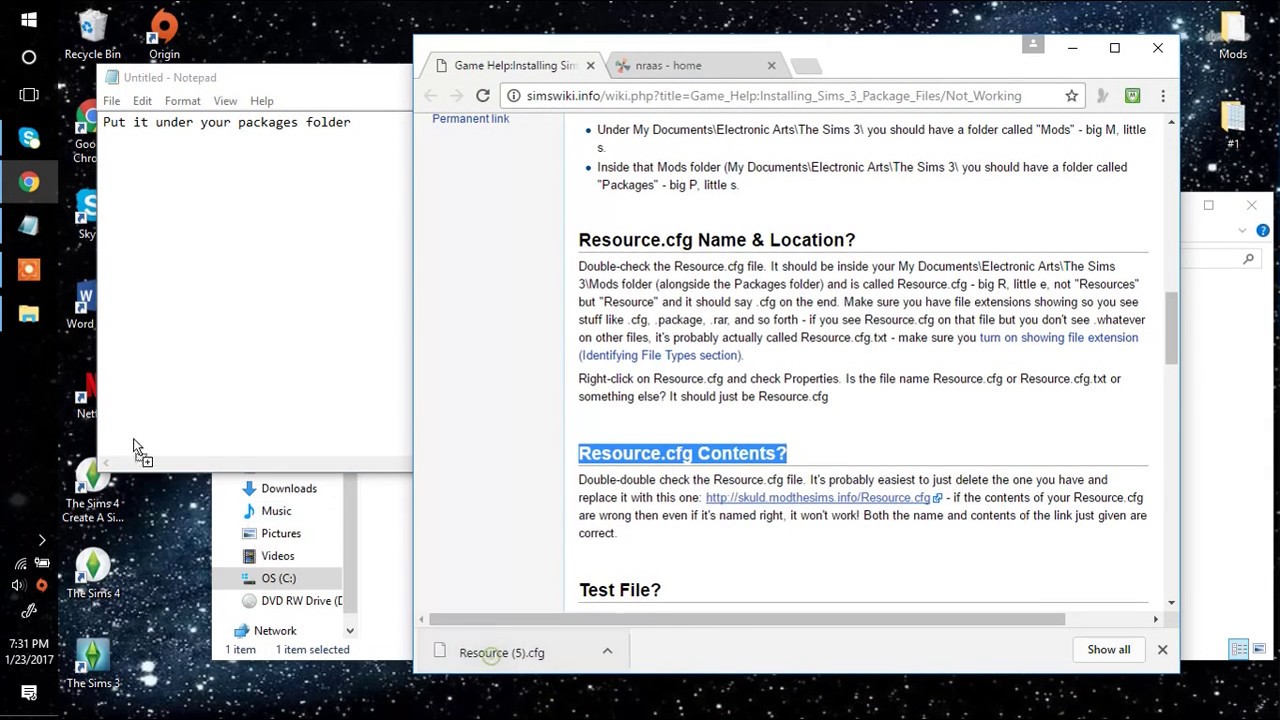
Task: Switch Explorer to large icons view
Action: click(x=1260, y=649)
